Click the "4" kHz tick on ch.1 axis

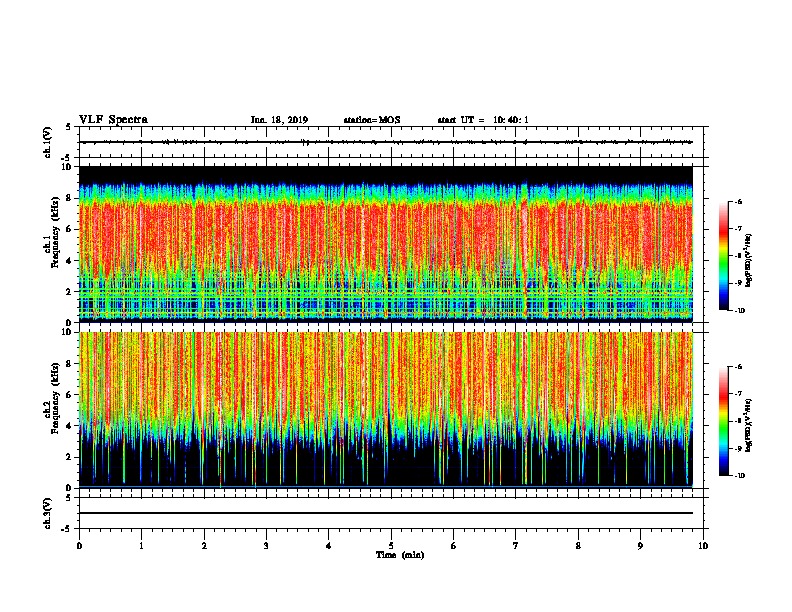[70, 261]
